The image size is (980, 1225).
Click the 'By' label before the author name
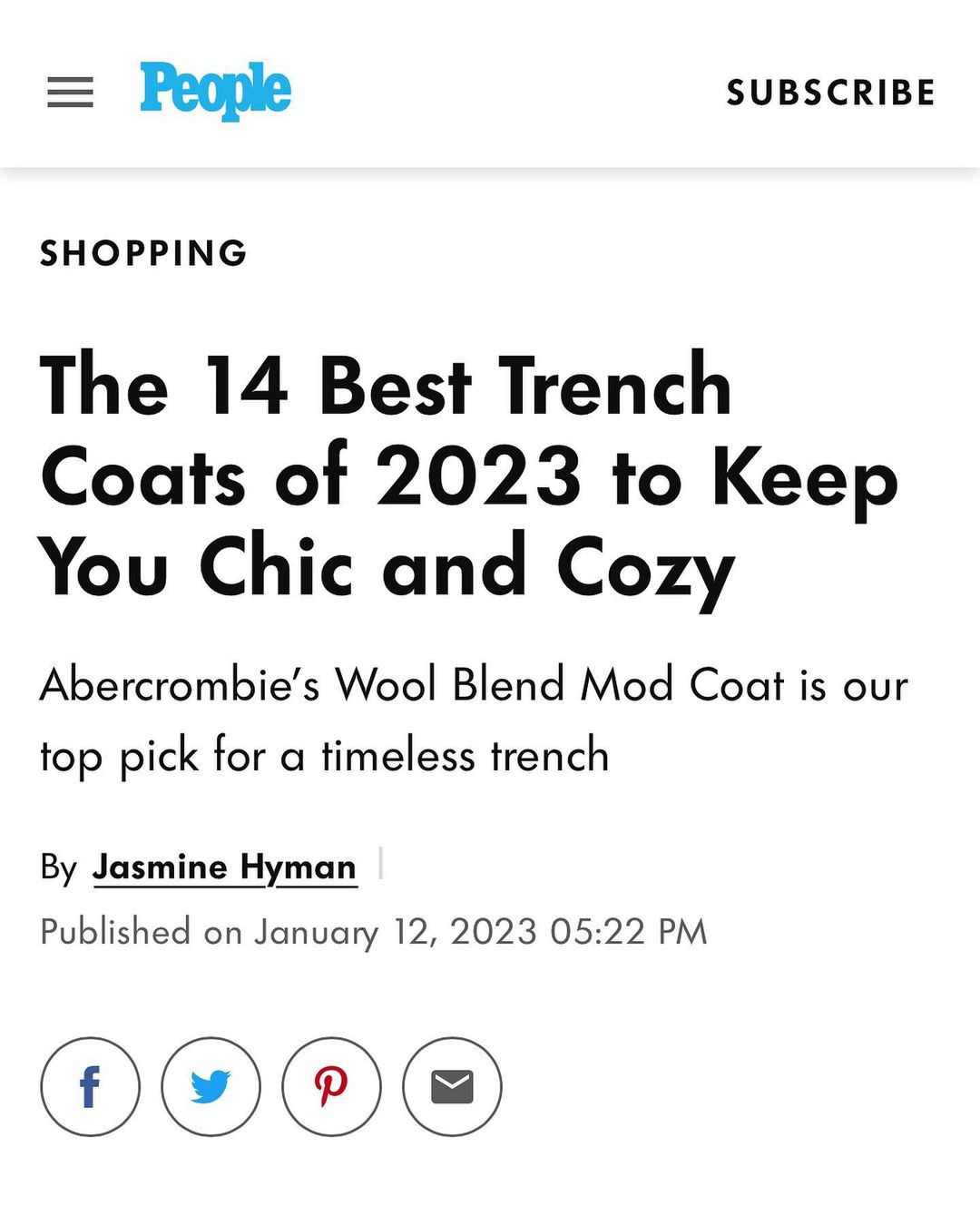(58, 867)
